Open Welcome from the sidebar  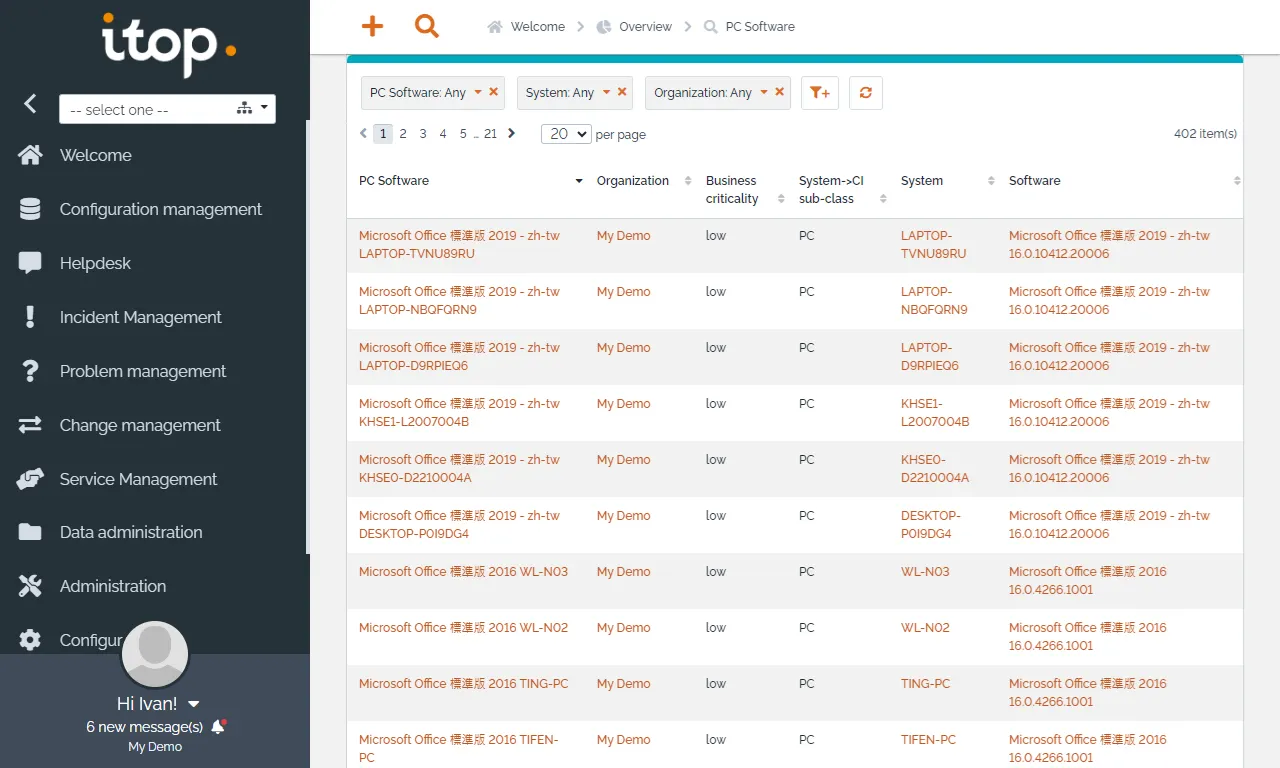point(96,155)
